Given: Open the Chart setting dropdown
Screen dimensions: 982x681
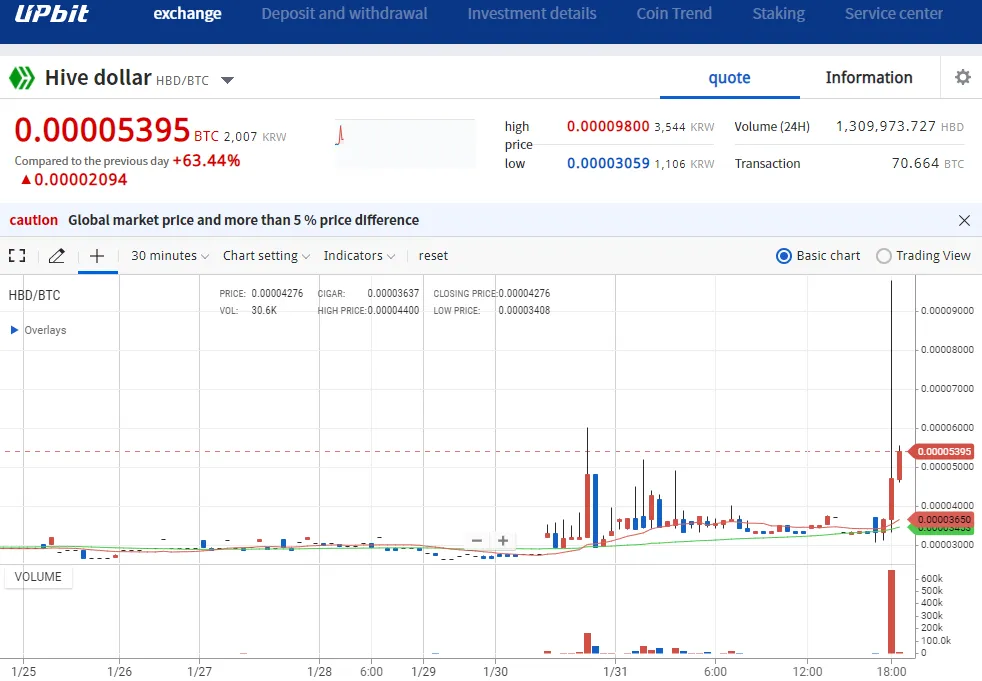Looking at the screenshot, I should [x=266, y=256].
